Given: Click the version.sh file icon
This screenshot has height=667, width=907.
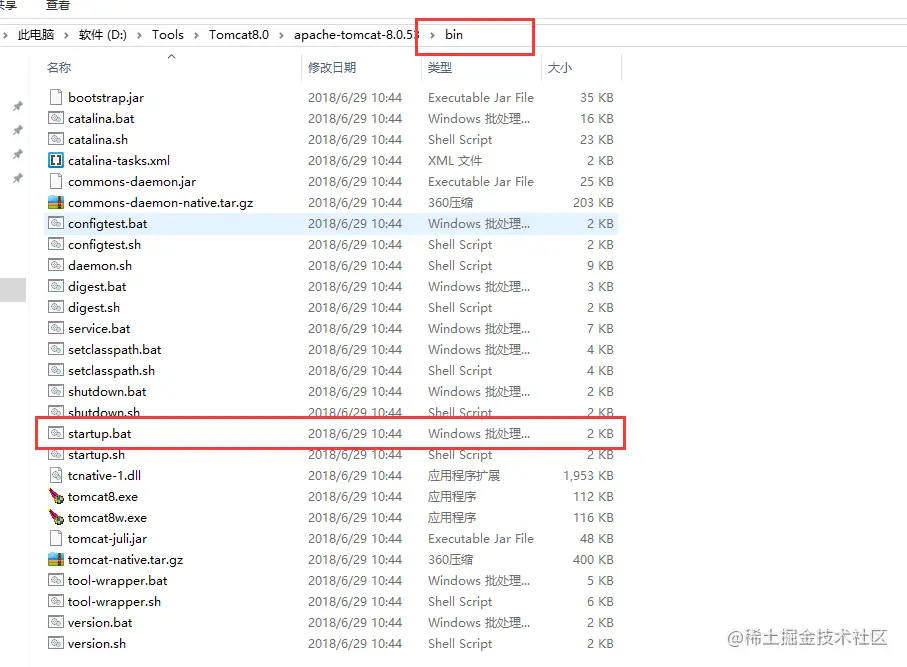Looking at the screenshot, I should [56, 643].
